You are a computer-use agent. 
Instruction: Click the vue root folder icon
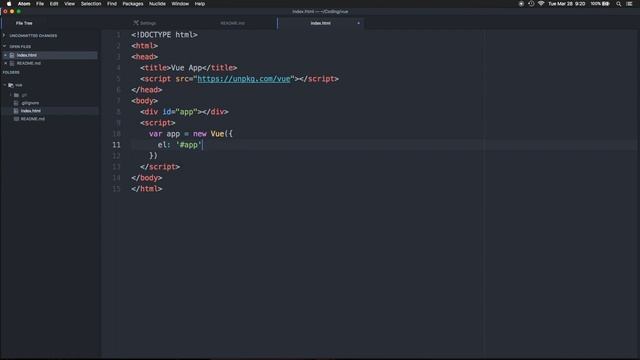click(11, 85)
